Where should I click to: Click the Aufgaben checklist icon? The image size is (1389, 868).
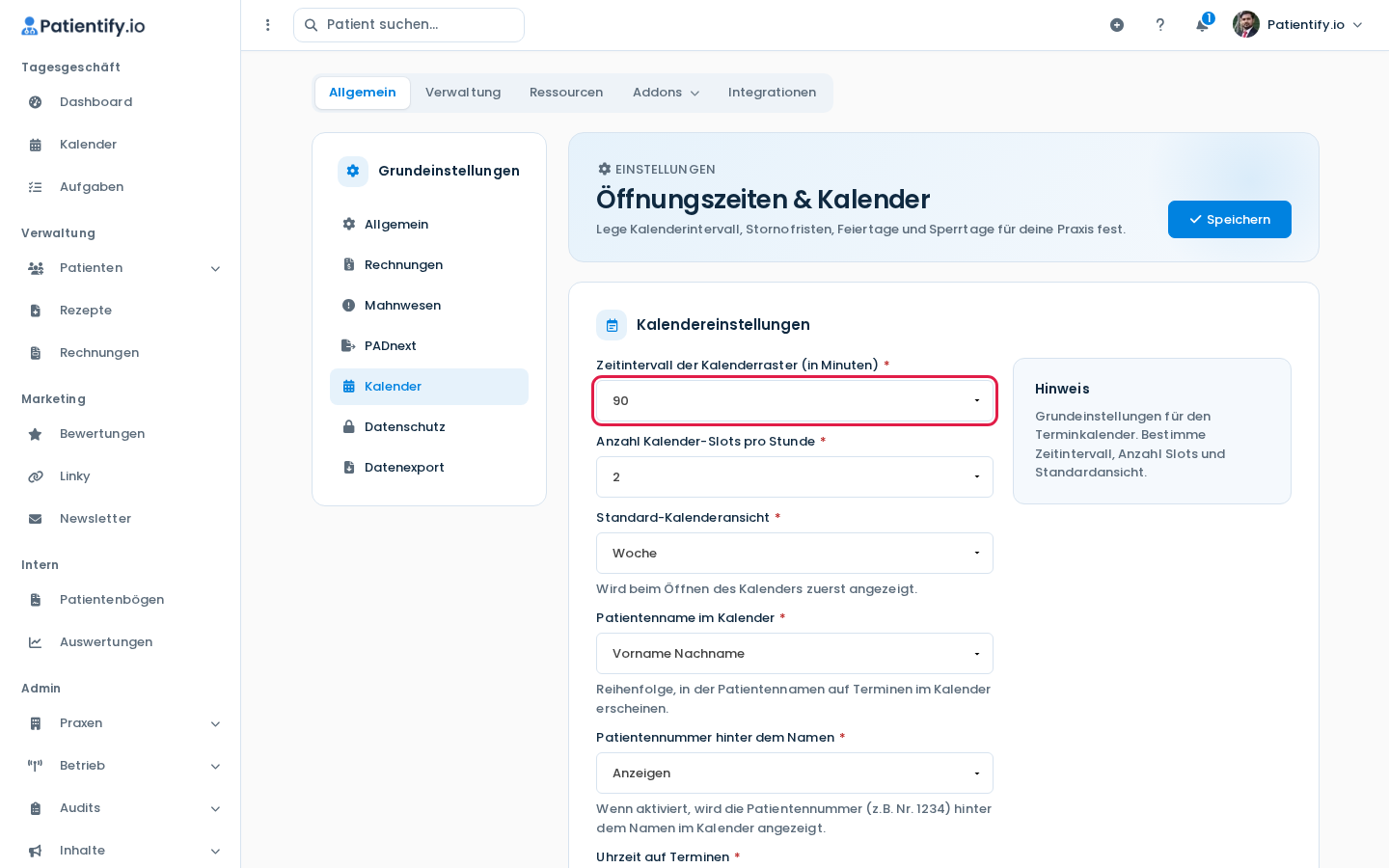pos(36,187)
